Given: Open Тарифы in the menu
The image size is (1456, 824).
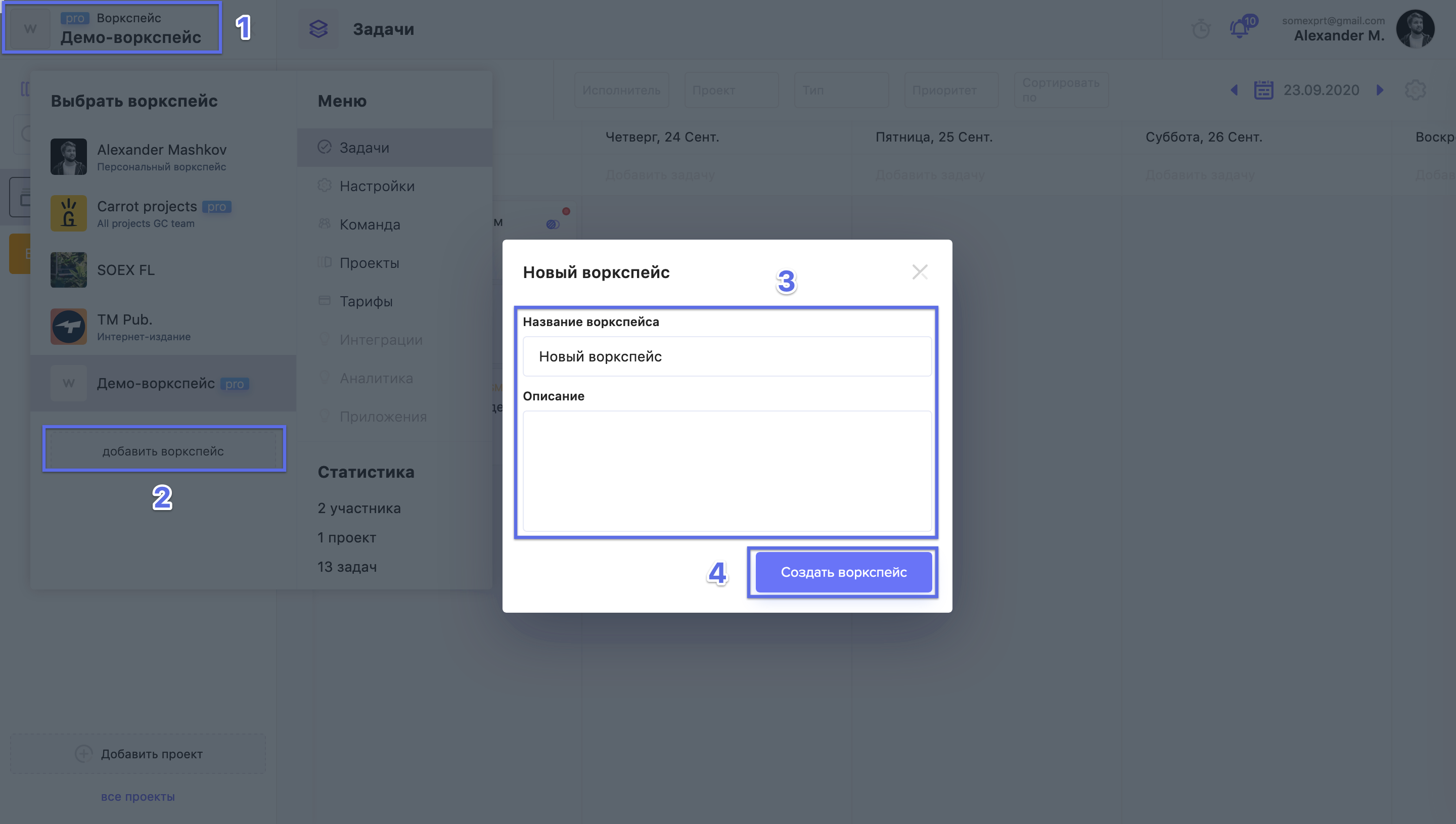Looking at the screenshot, I should click(x=394, y=302).
